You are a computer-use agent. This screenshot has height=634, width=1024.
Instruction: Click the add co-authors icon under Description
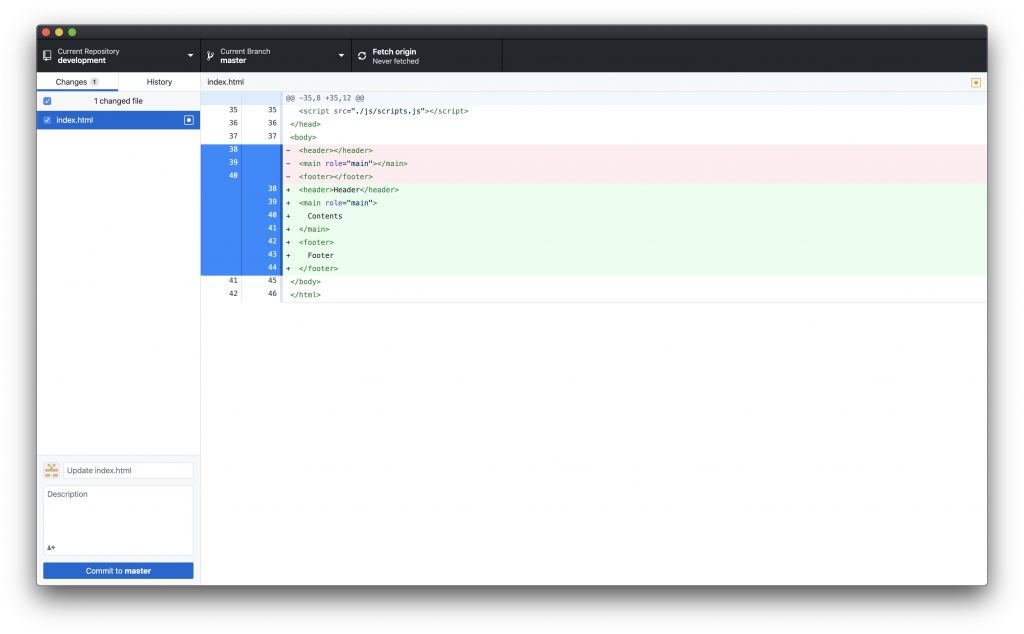[51, 547]
